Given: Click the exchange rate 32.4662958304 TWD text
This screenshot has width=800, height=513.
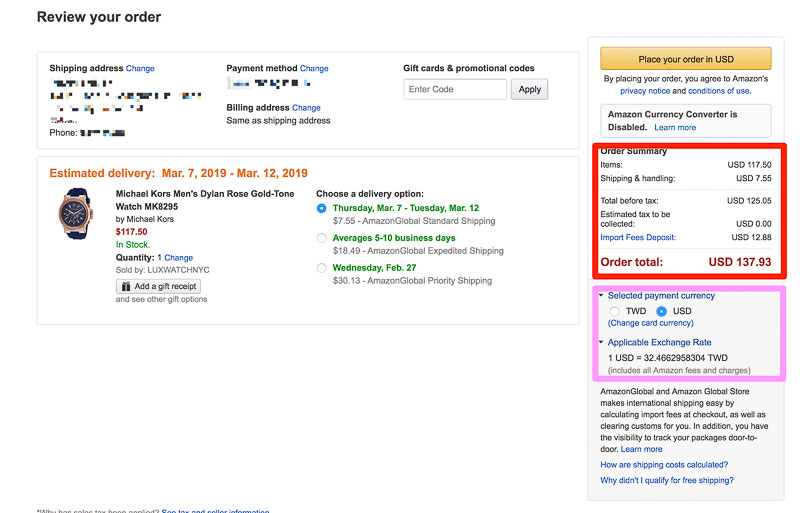Looking at the screenshot, I should click(x=685, y=358).
